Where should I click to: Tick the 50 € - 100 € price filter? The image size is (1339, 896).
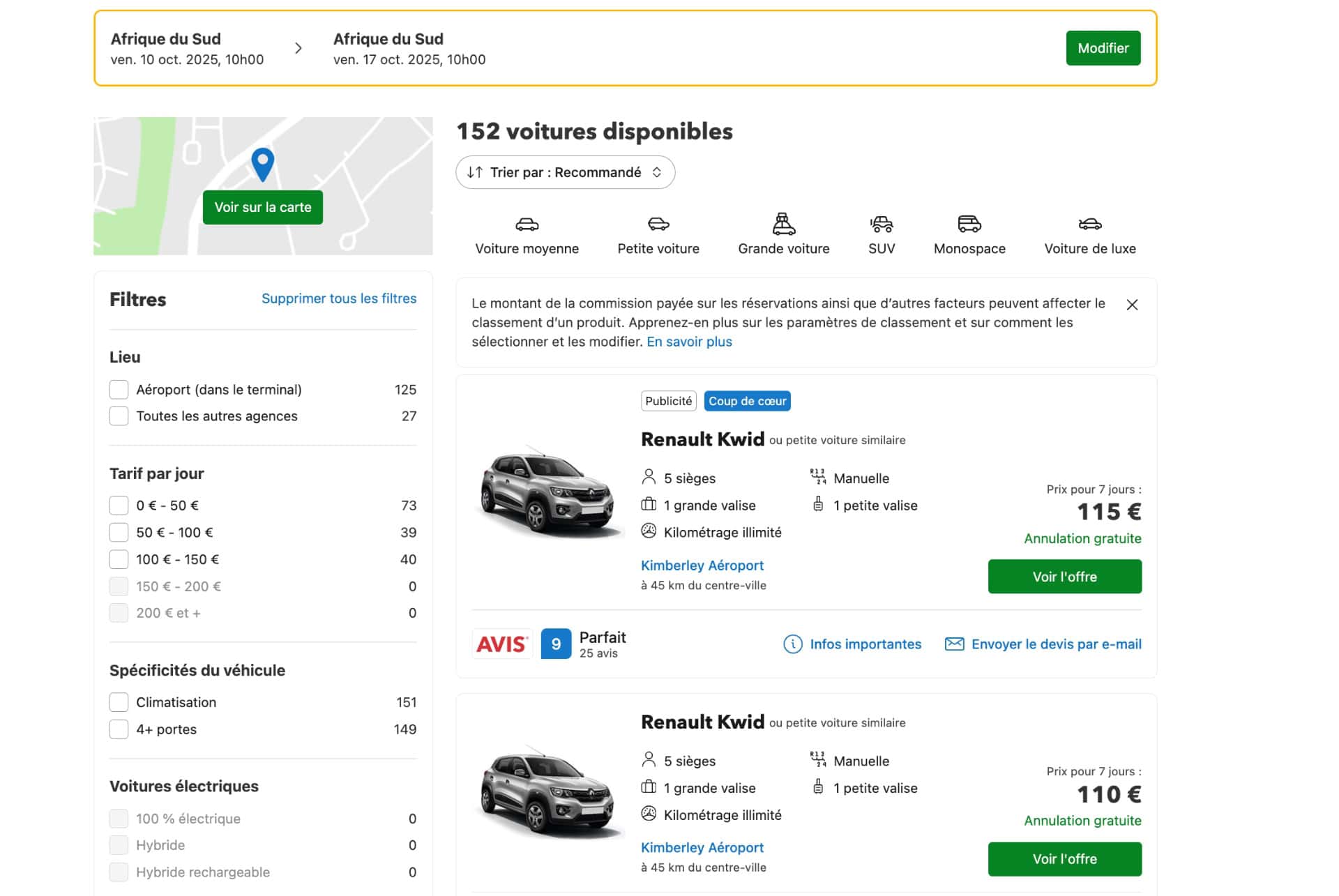119,532
